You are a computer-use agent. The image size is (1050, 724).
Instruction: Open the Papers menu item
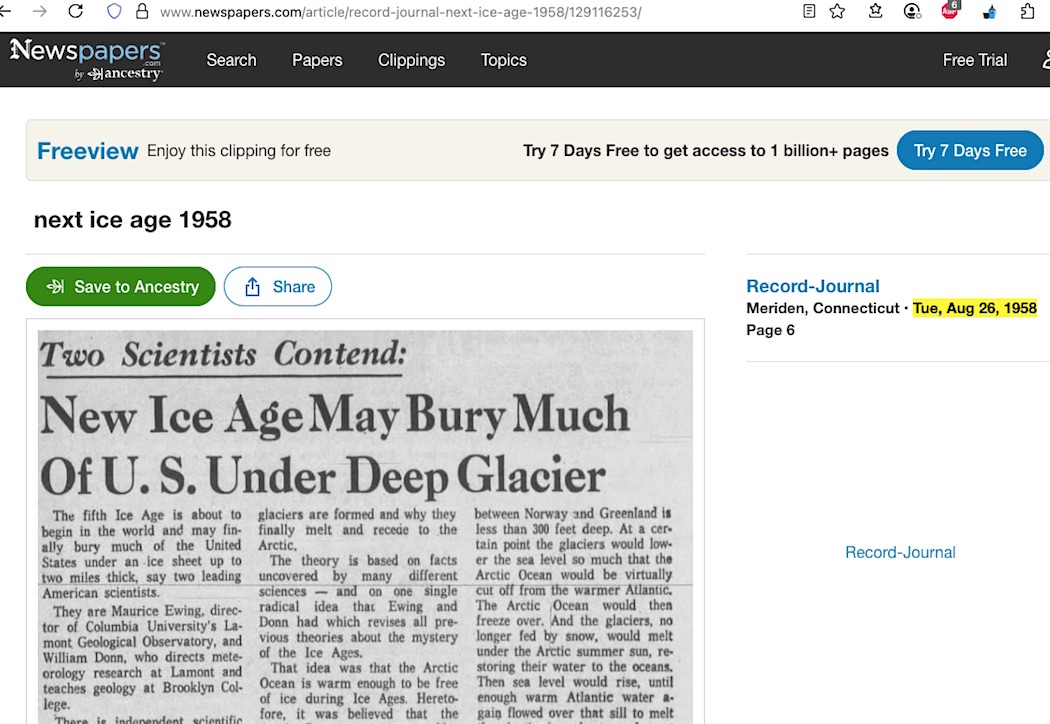tap(317, 60)
